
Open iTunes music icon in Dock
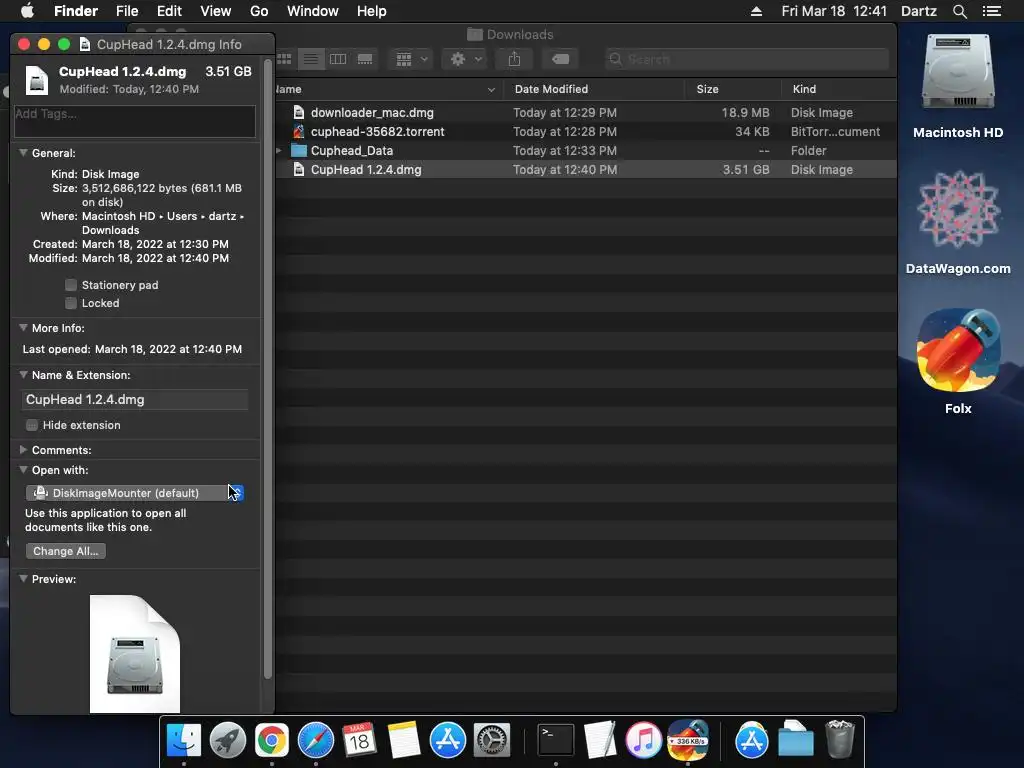pos(643,741)
